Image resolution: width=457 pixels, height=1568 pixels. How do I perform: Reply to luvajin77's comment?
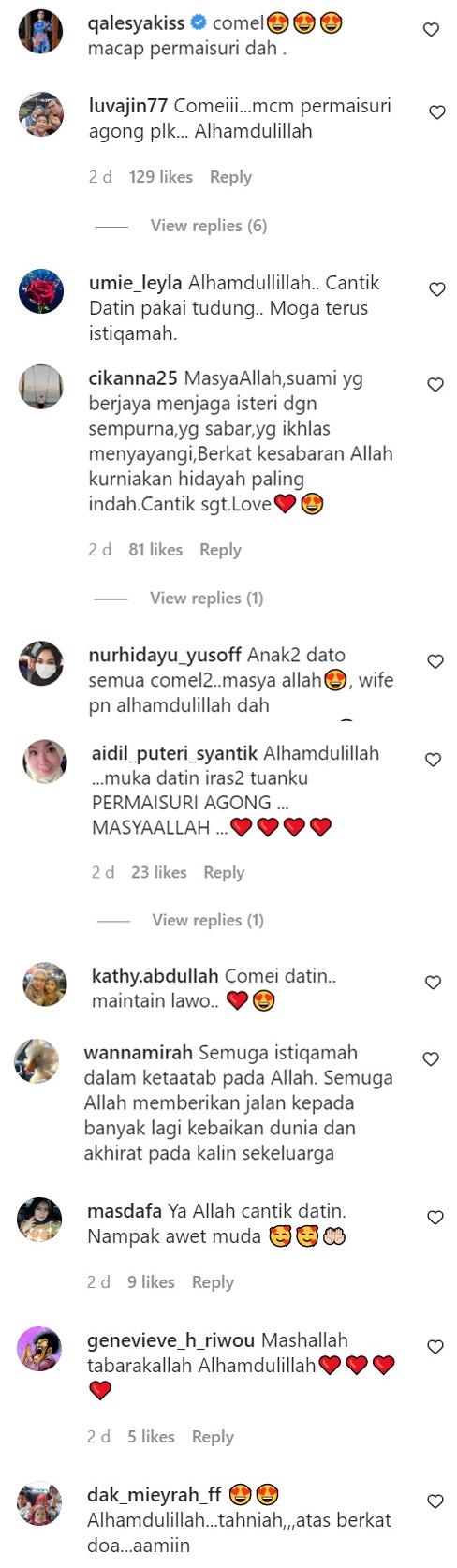(230, 177)
